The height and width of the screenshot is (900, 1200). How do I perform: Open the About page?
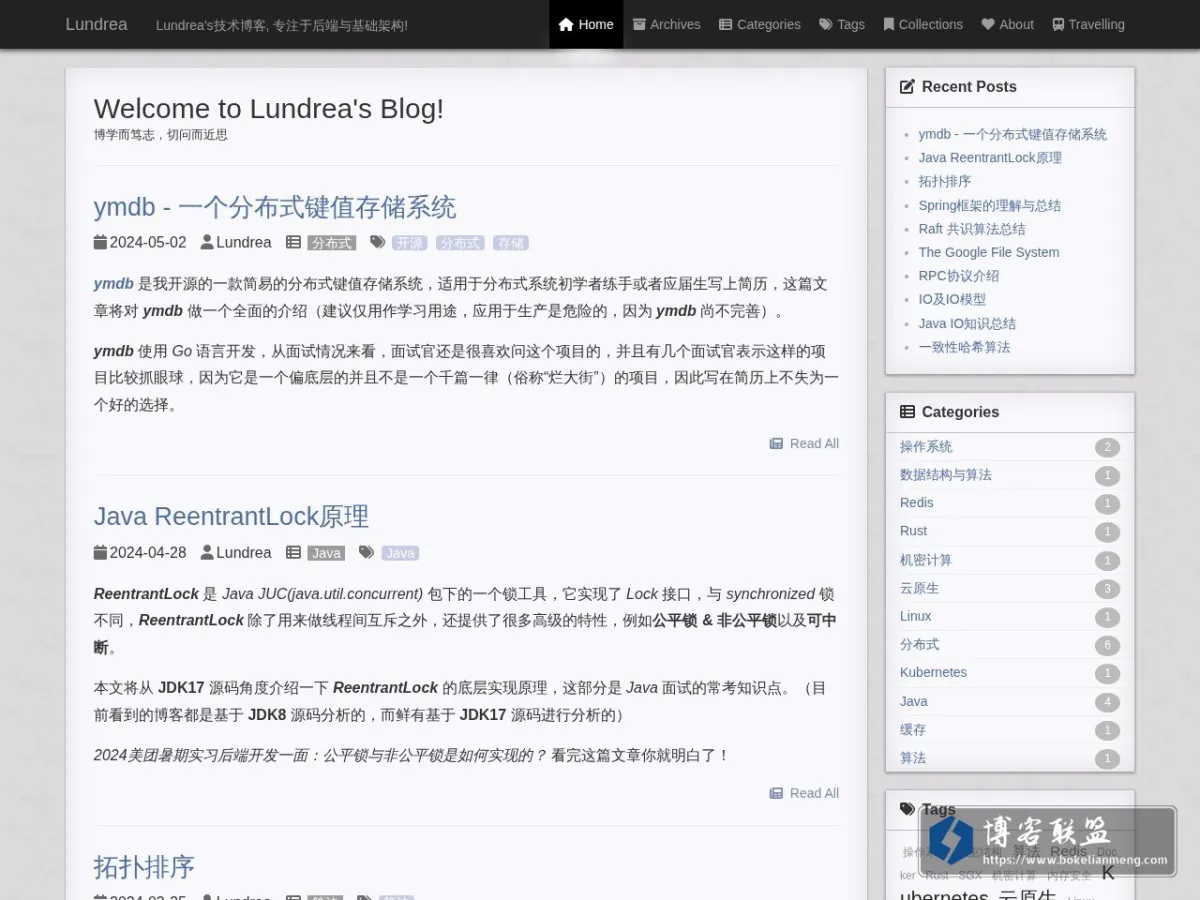pos(1008,24)
